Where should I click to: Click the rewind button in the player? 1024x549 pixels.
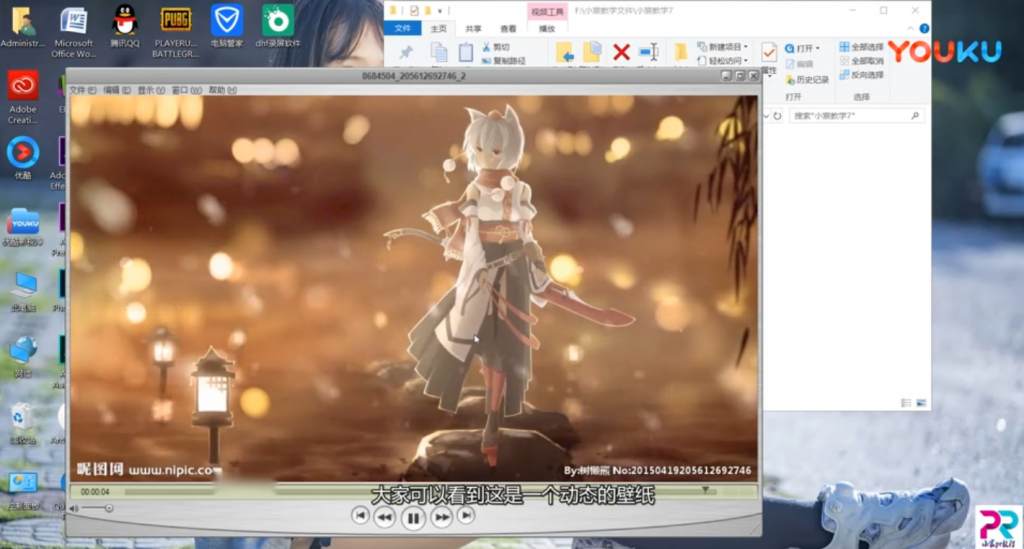pyautogui.click(x=385, y=518)
